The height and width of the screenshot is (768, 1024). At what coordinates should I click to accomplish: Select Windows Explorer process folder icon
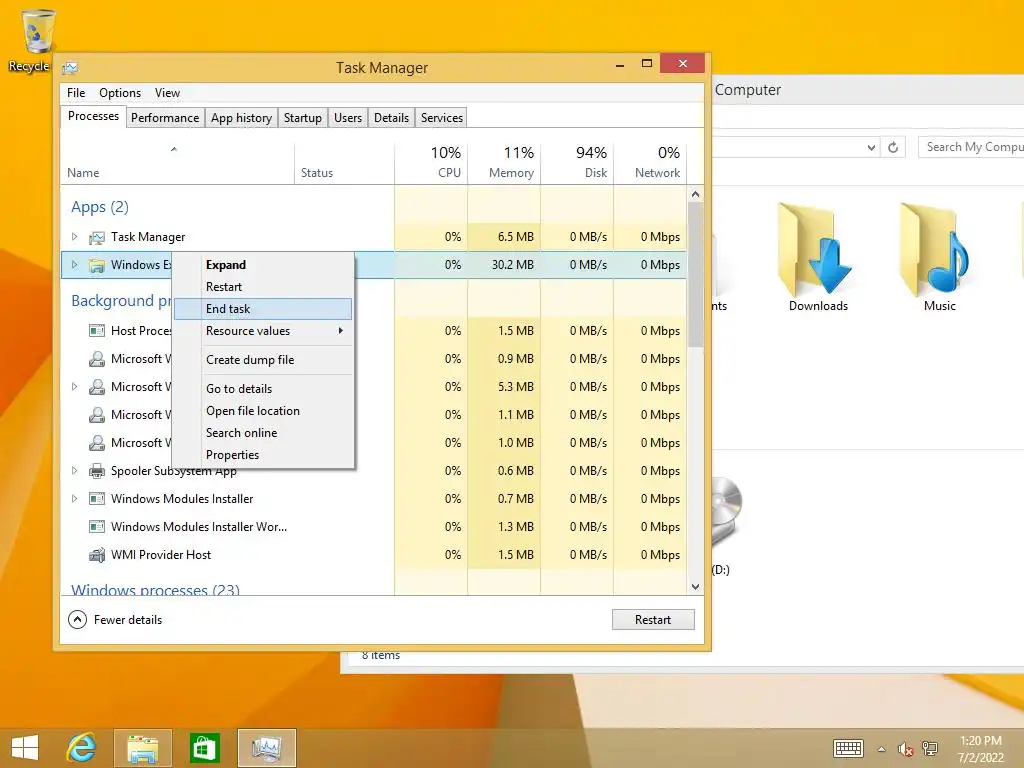coord(97,265)
